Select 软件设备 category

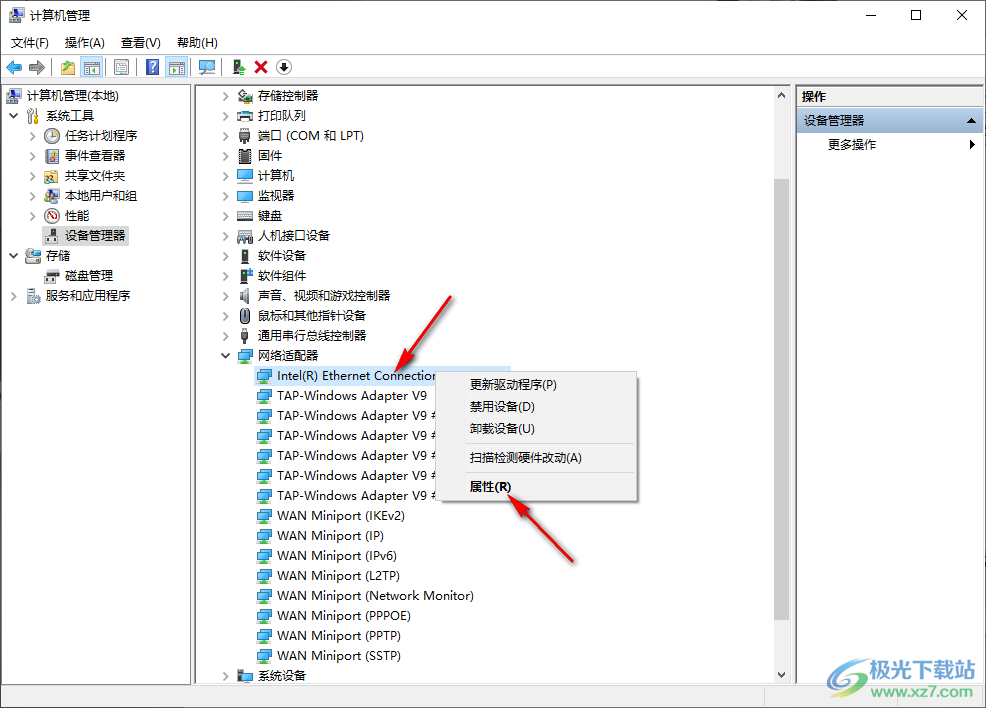282,256
